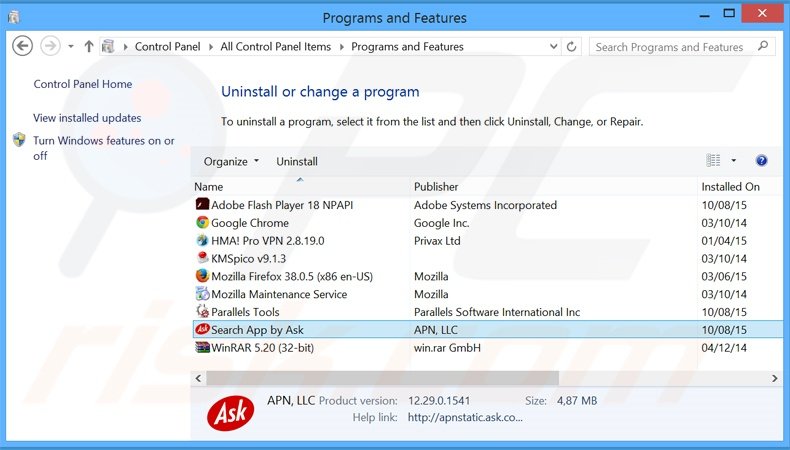This screenshot has height=450, width=790.
Task: Click the 04/12/14 install date
Action: 723,348
